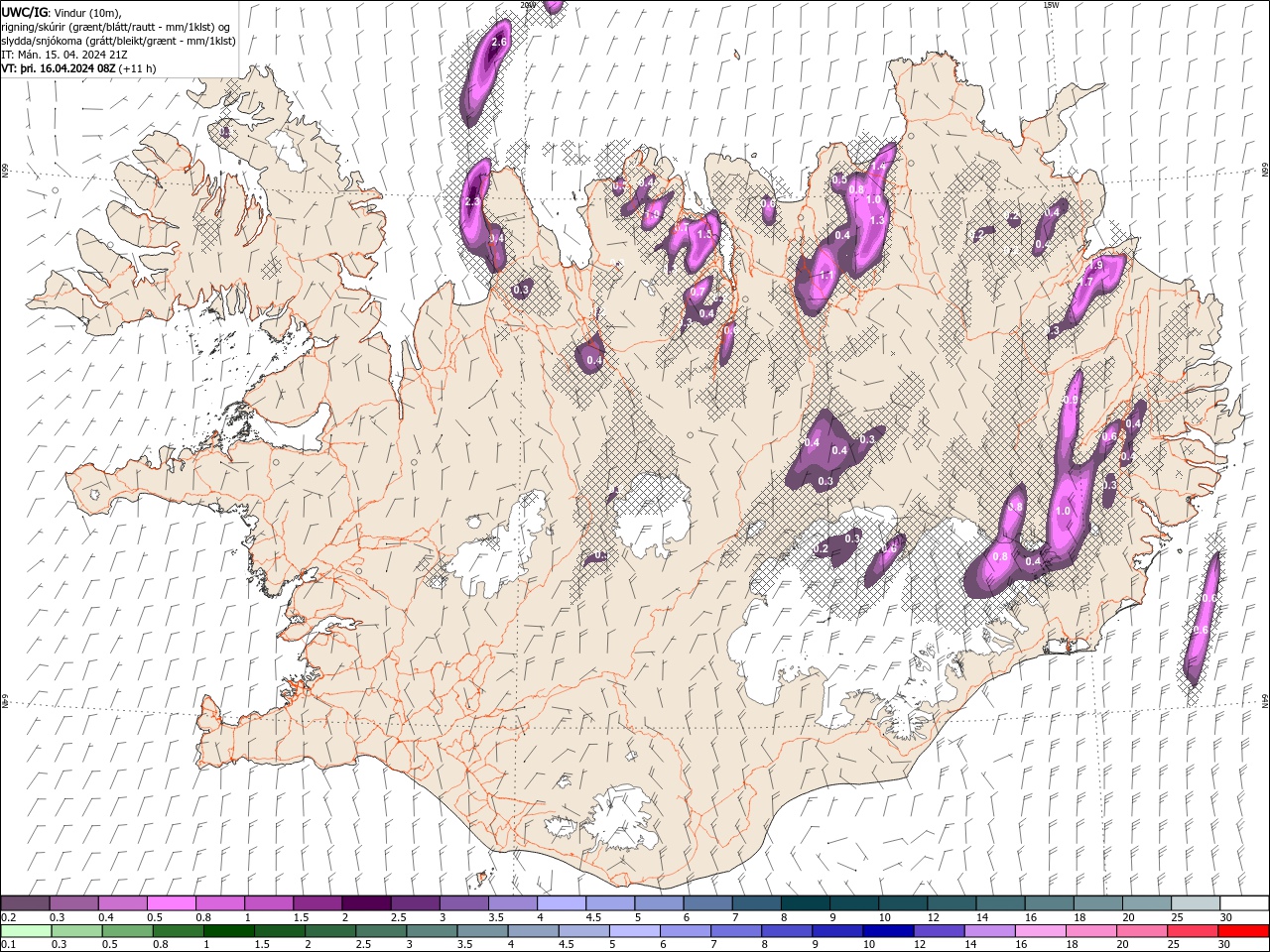
Task: Click the rain legend swatch starting at 3.5
Action: pos(481,931)
